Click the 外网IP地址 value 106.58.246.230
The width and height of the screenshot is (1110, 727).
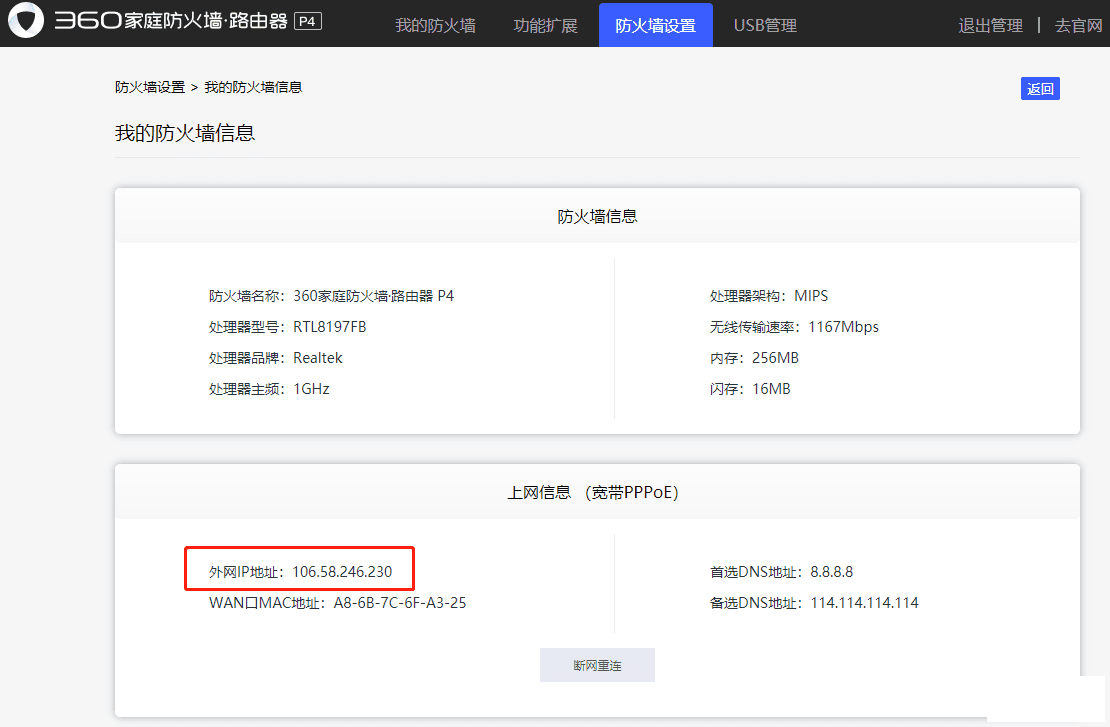(342, 572)
